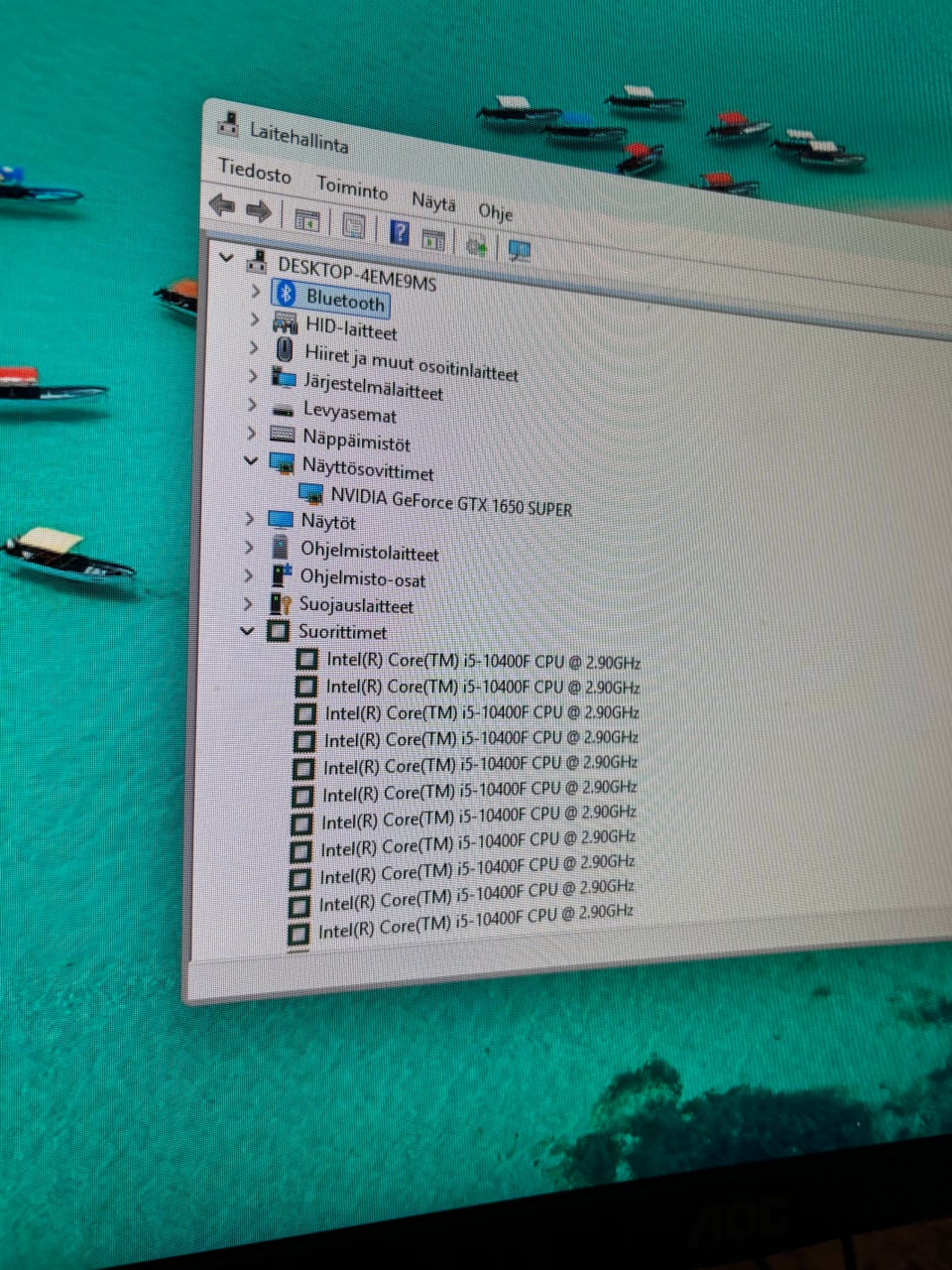Select the HID-laitteet label

pyautogui.click(x=351, y=327)
